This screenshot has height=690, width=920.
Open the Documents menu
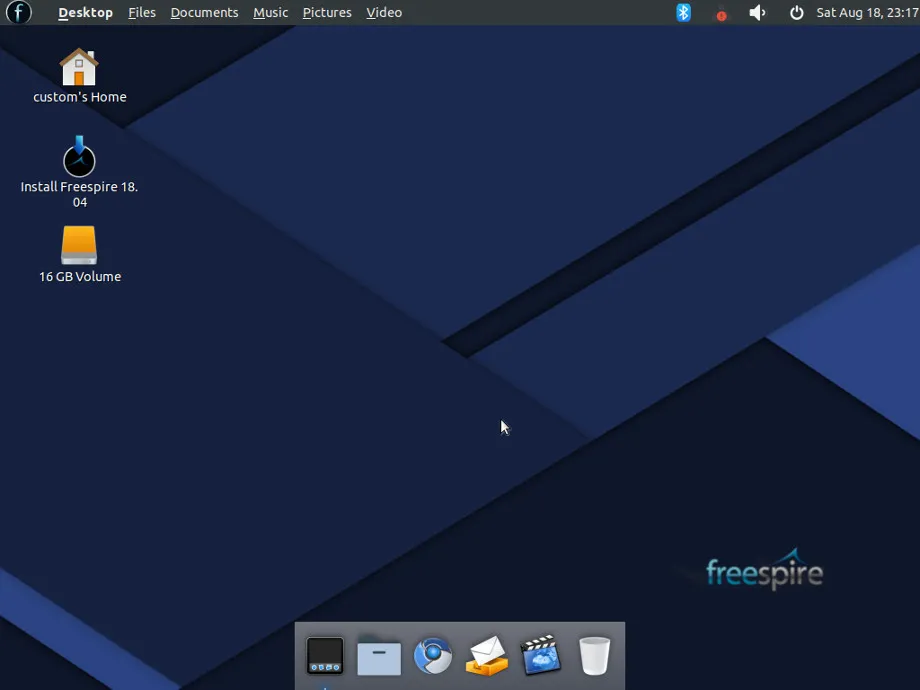pyautogui.click(x=204, y=12)
